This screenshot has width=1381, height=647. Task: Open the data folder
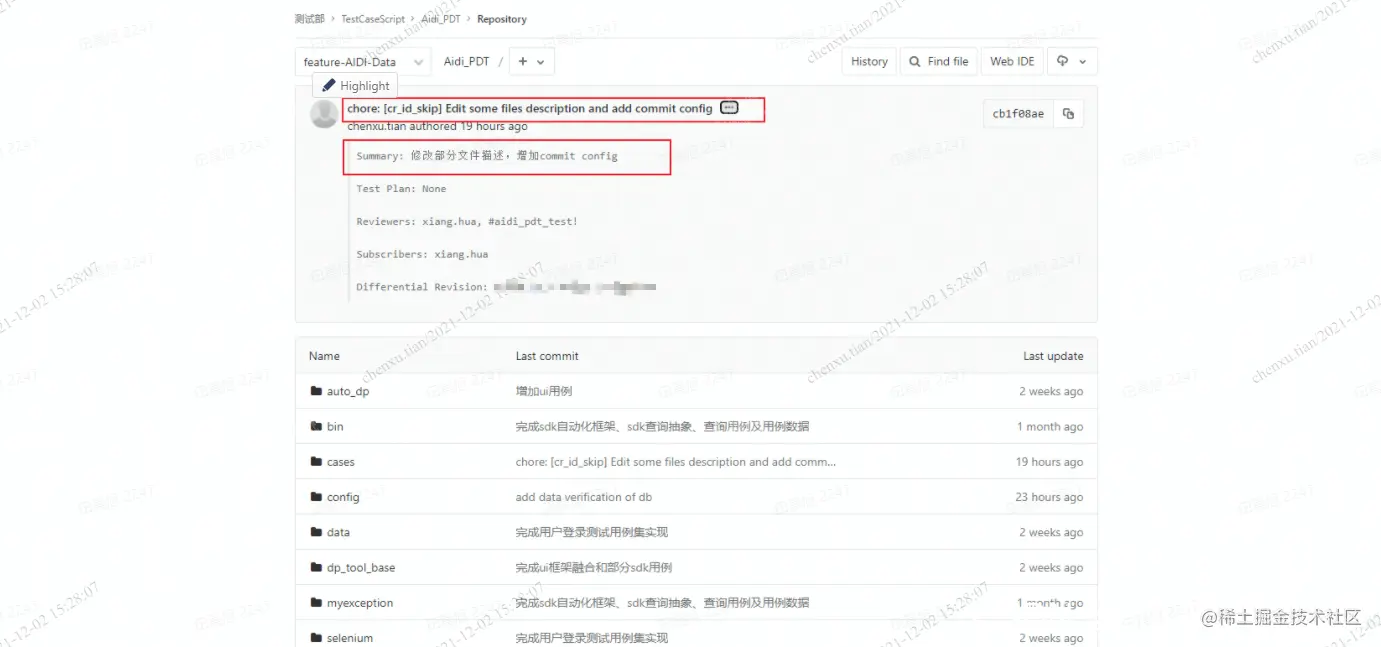pos(338,533)
